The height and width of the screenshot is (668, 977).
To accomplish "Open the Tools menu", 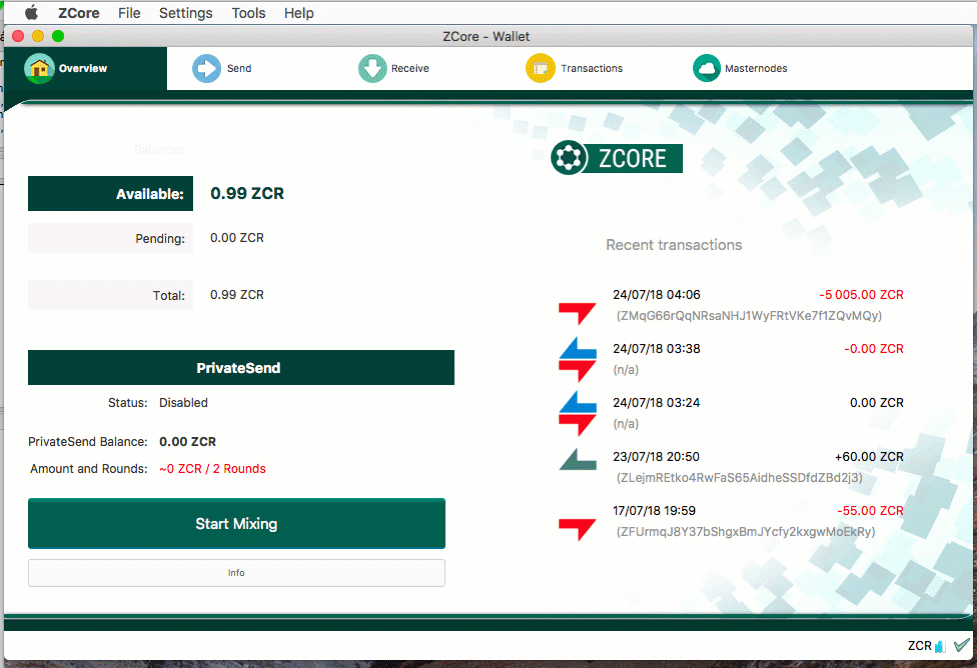I will [x=249, y=12].
